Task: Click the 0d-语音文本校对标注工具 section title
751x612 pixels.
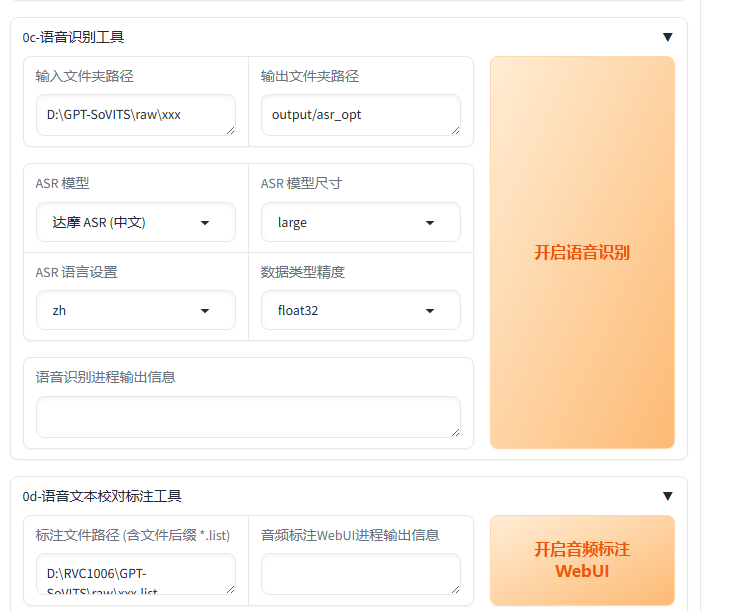Action: click(x=102, y=496)
